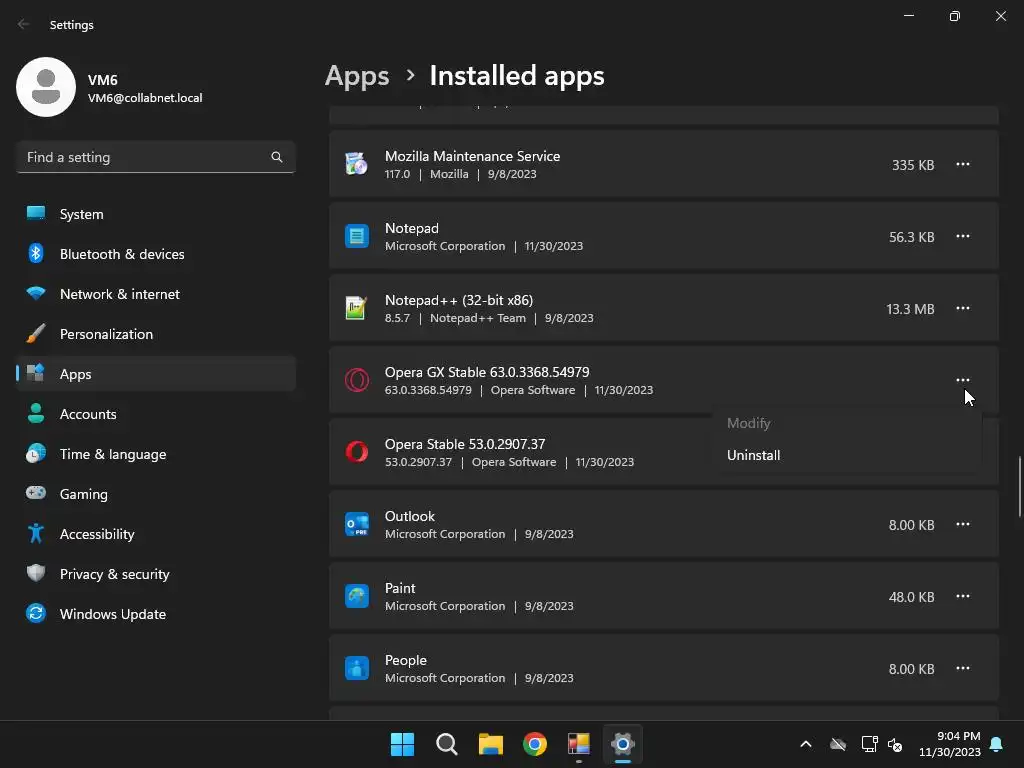Select the Apps sidebar item
The height and width of the screenshot is (768, 1024).
pos(156,374)
